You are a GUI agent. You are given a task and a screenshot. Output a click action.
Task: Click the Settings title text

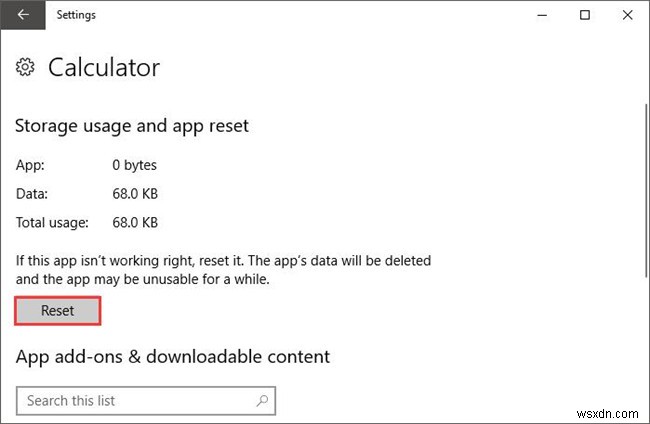[75, 15]
